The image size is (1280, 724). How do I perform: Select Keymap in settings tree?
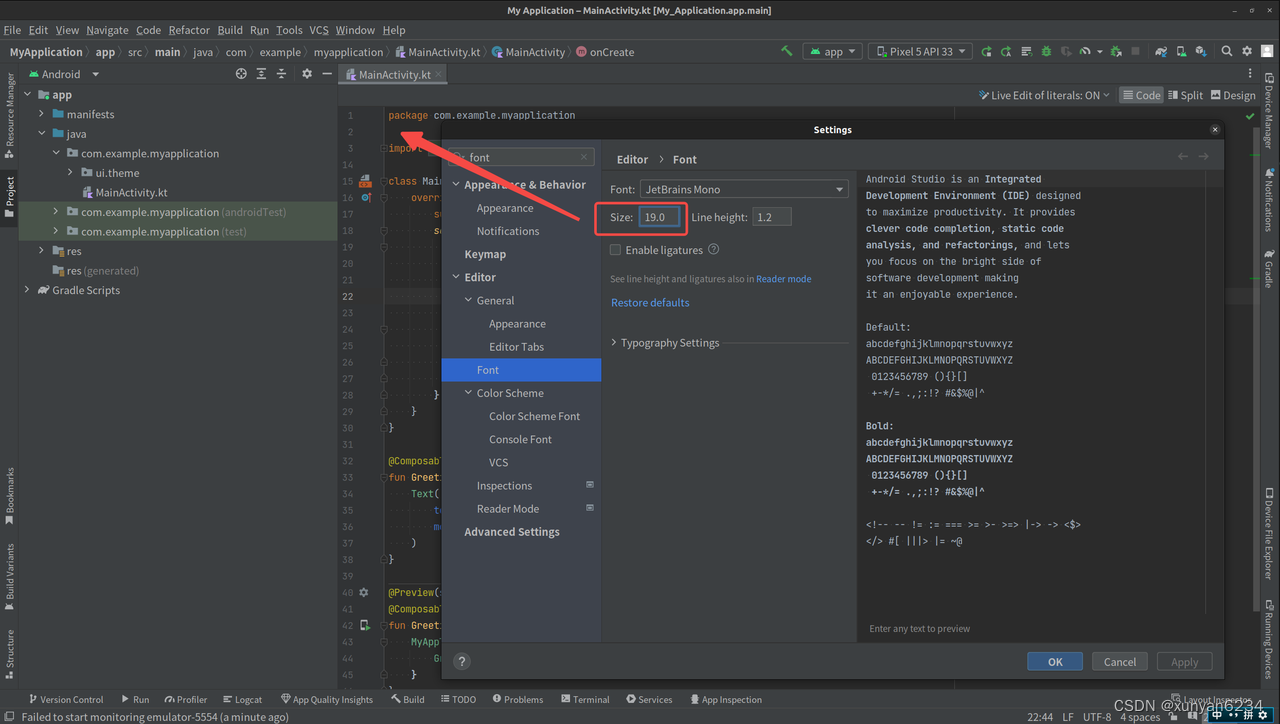coord(485,254)
